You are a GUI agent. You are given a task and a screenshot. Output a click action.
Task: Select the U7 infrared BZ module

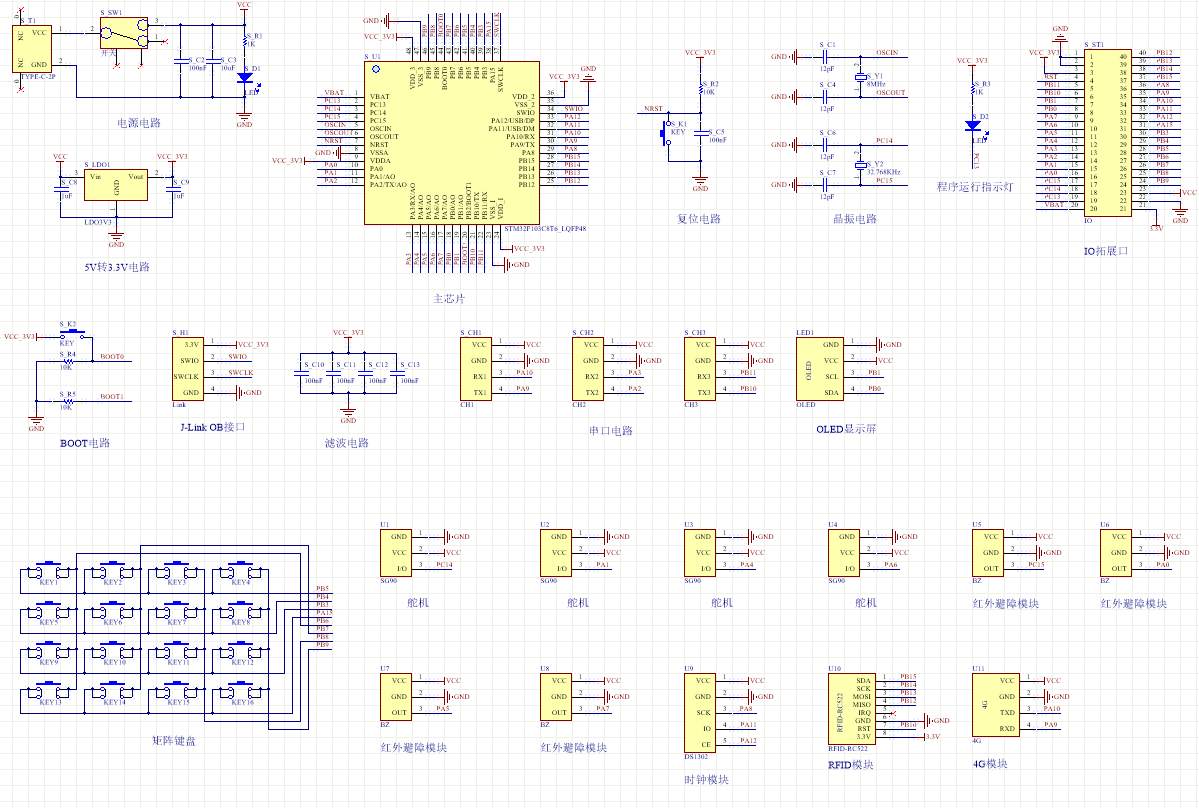coord(395,696)
